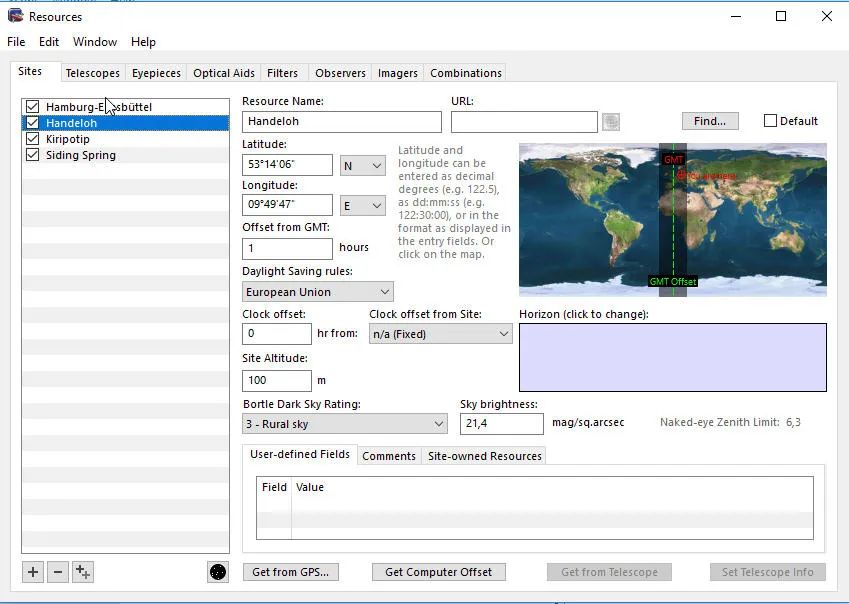
Task: Click the minus icon to remove site
Action: click(58, 572)
